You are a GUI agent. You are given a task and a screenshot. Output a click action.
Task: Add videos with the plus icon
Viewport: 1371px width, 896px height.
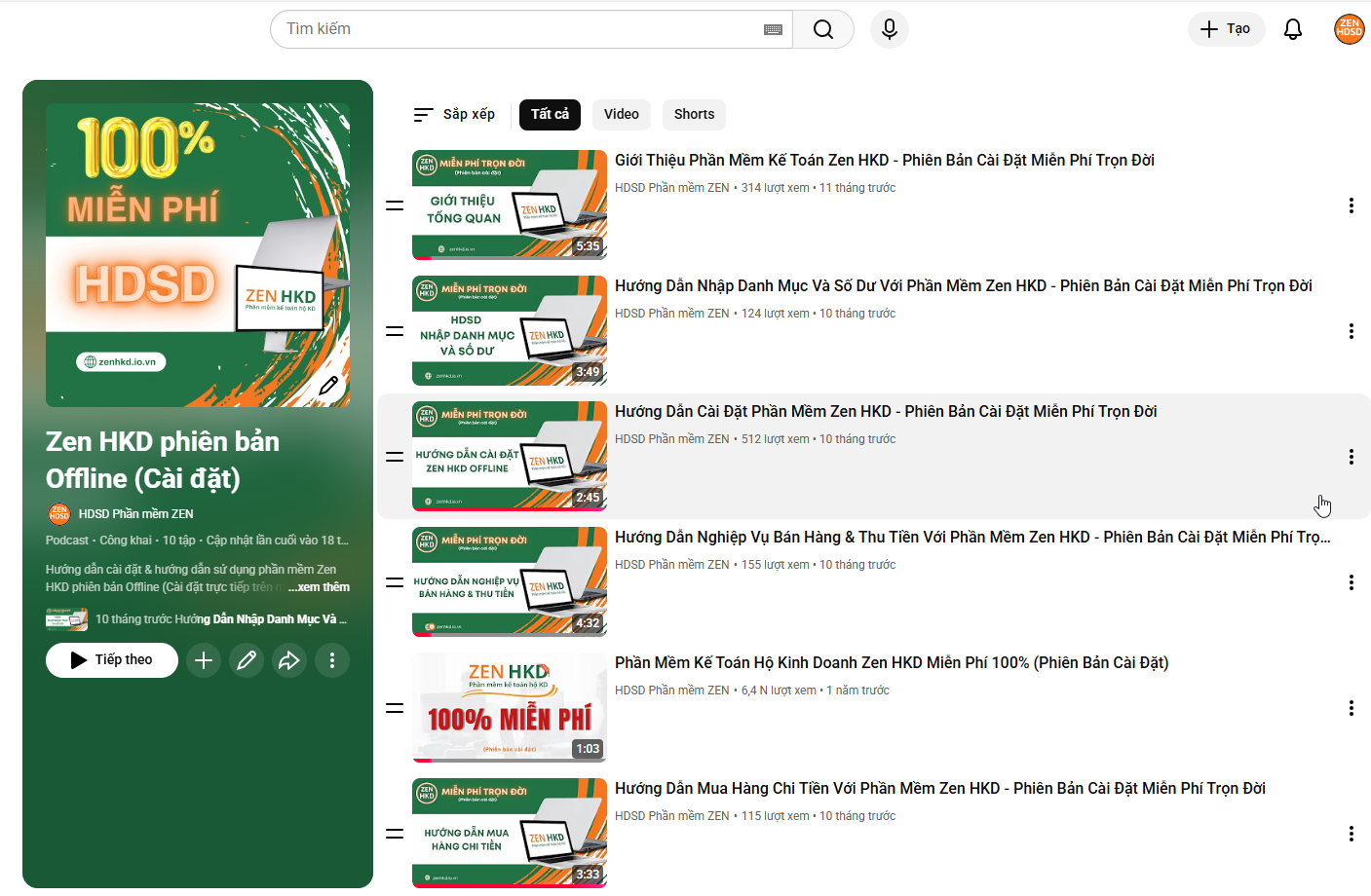(204, 660)
